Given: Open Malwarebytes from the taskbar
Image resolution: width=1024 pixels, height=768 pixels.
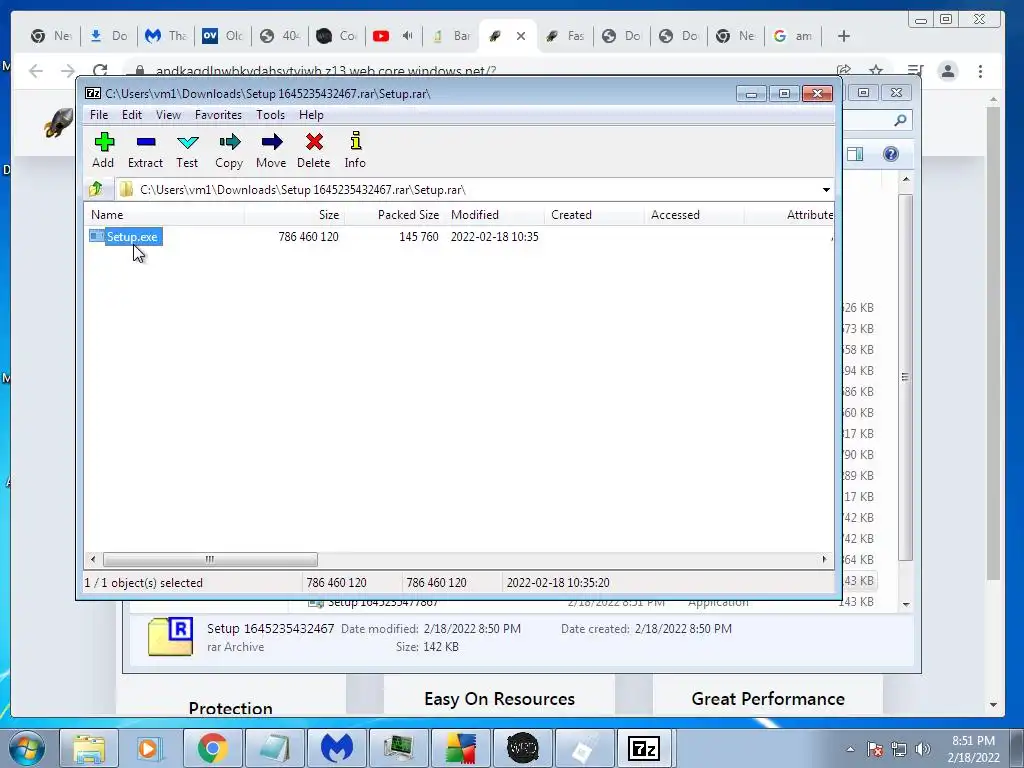Looking at the screenshot, I should tap(336, 748).
